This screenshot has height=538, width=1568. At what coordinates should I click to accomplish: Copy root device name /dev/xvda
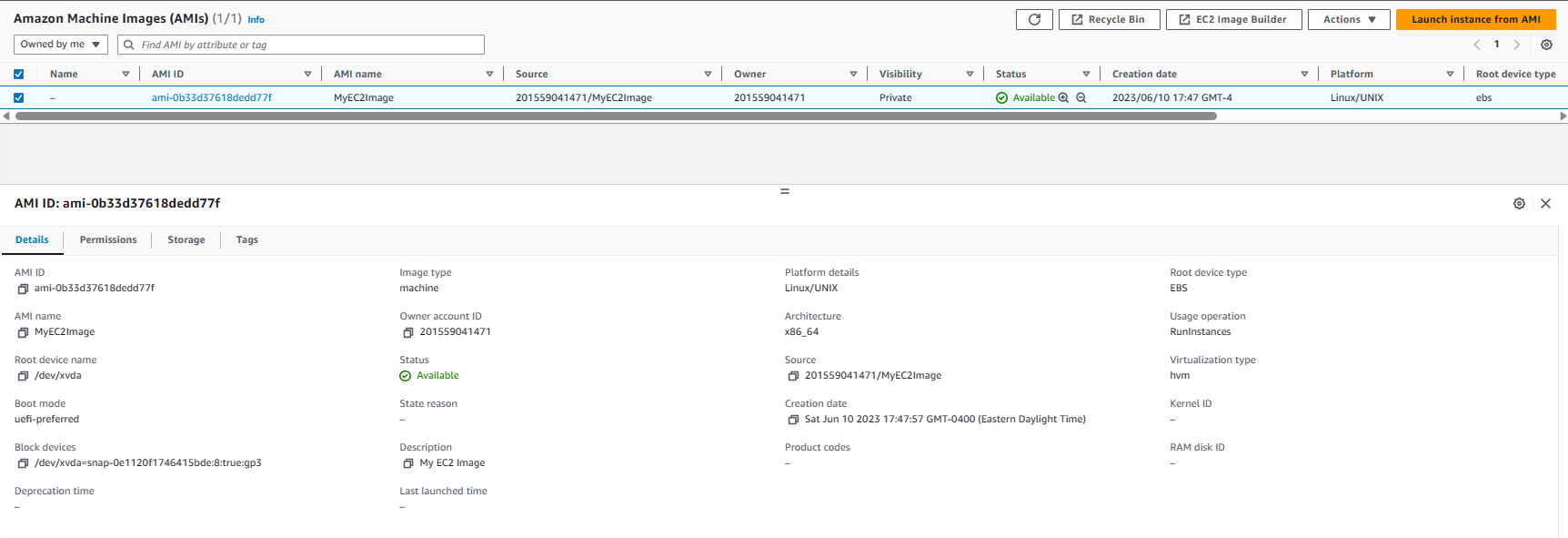23,376
